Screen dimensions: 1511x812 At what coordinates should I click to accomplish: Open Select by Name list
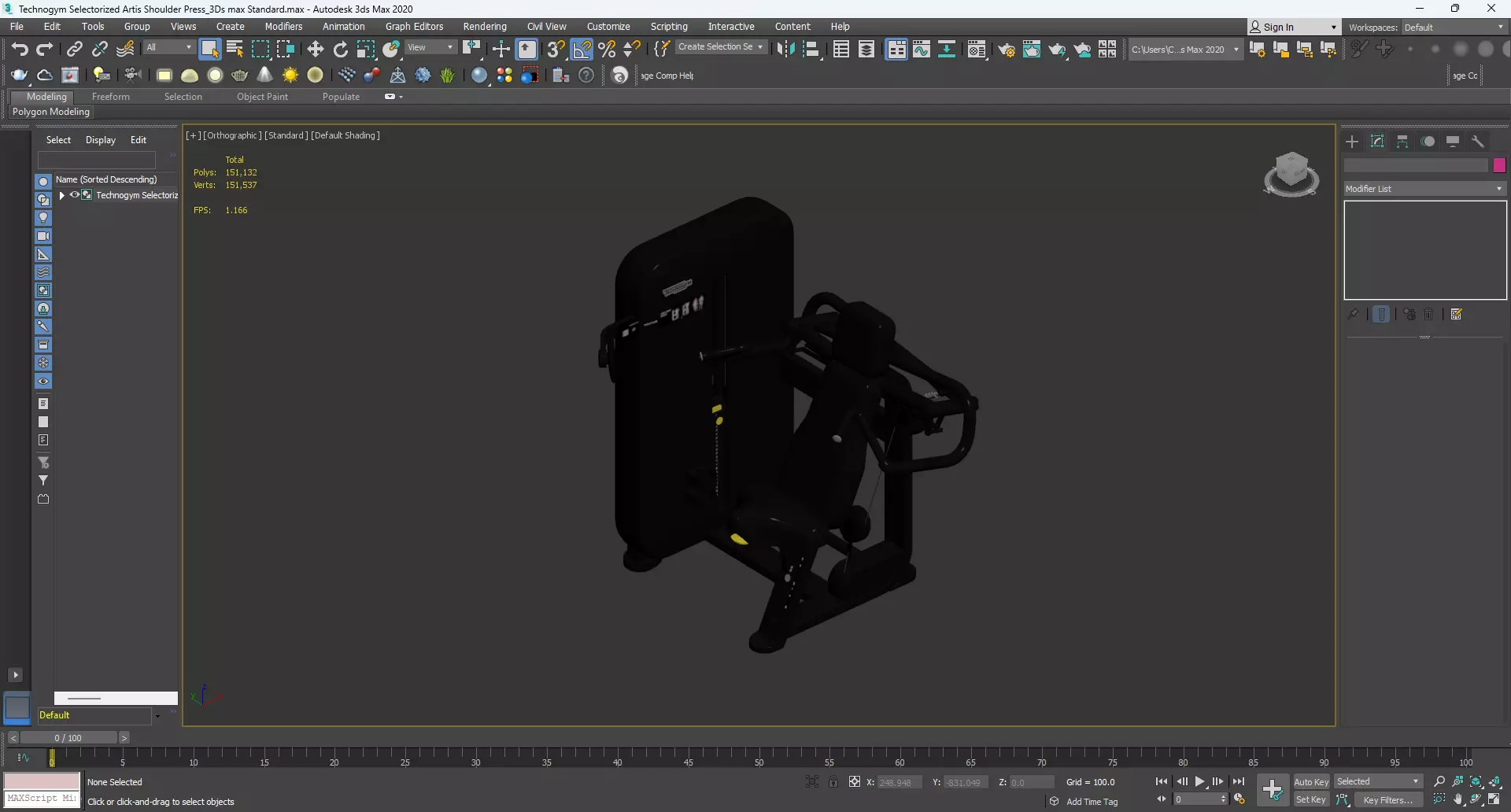(235, 49)
